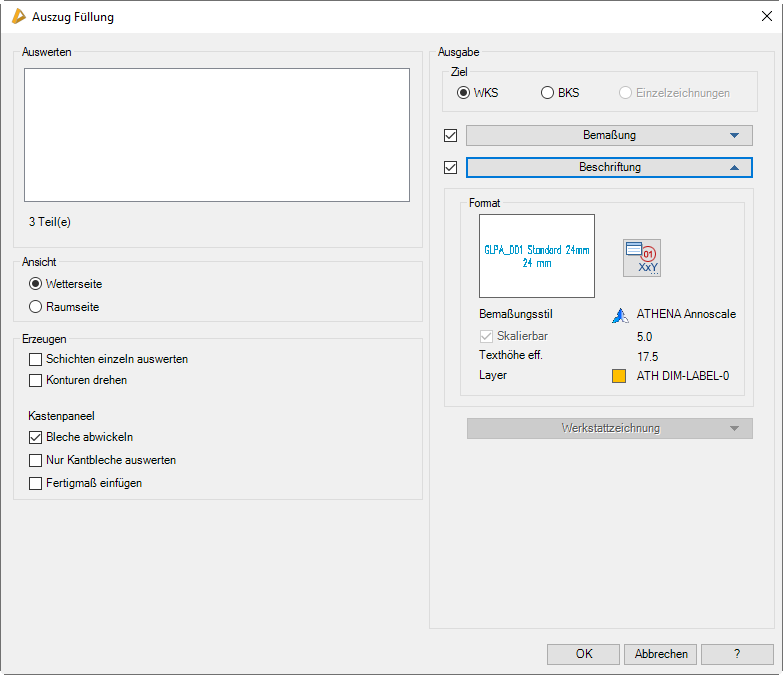Uncheck Bleche abwickeln option
The height and width of the screenshot is (675, 783).
pyautogui.click(x=36, y=437)
